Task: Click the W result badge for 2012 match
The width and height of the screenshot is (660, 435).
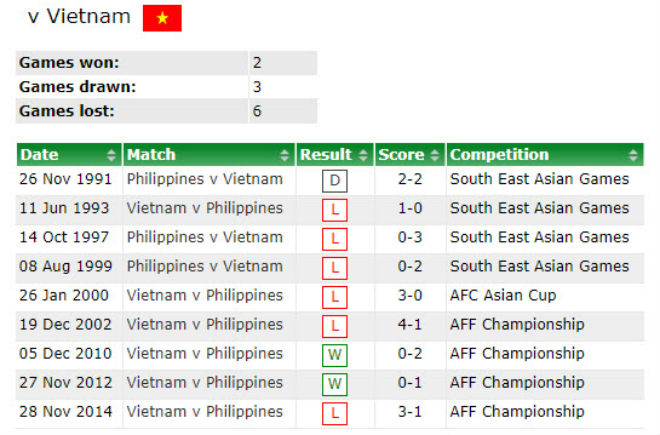Action: tap(333, 385)
